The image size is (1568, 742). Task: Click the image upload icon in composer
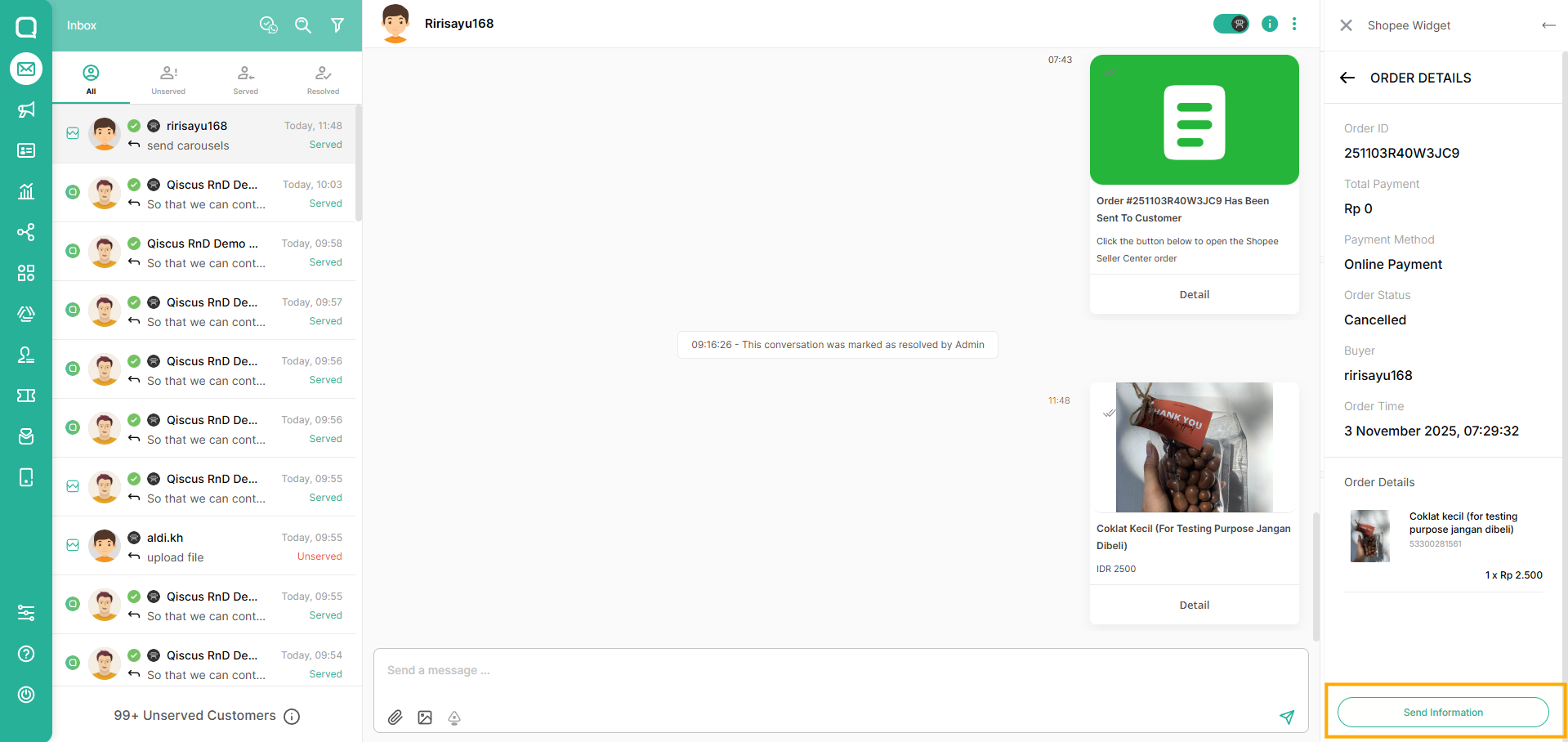coord(425,717)
